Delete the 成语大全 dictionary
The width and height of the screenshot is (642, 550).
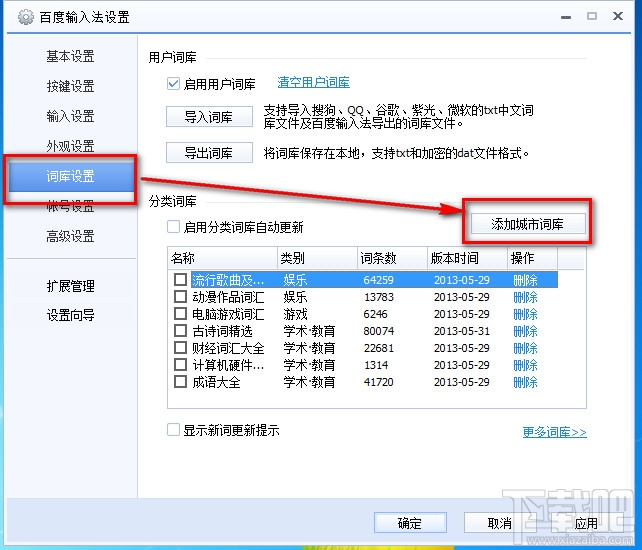[x=525, y=382]
